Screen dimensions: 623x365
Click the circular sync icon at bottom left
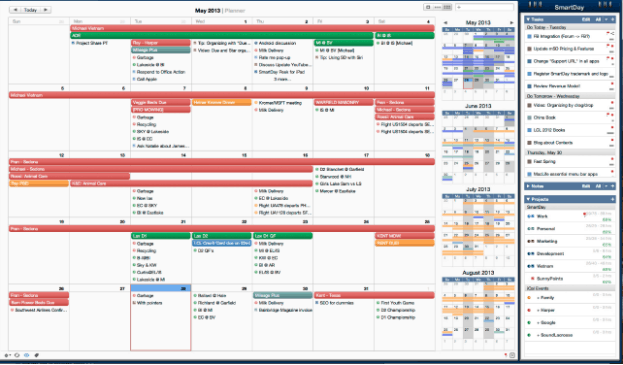click(17, 355)
